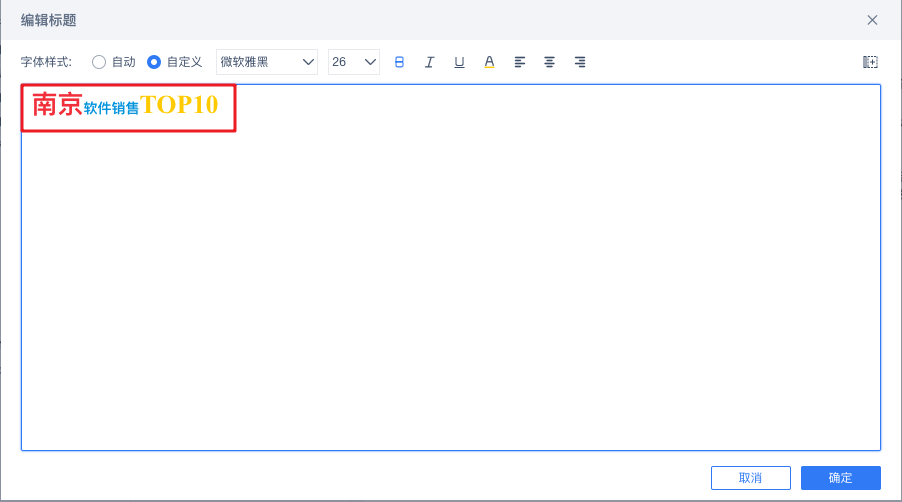
Task: Click 确定 to confirm title
Action: point(840,478)
